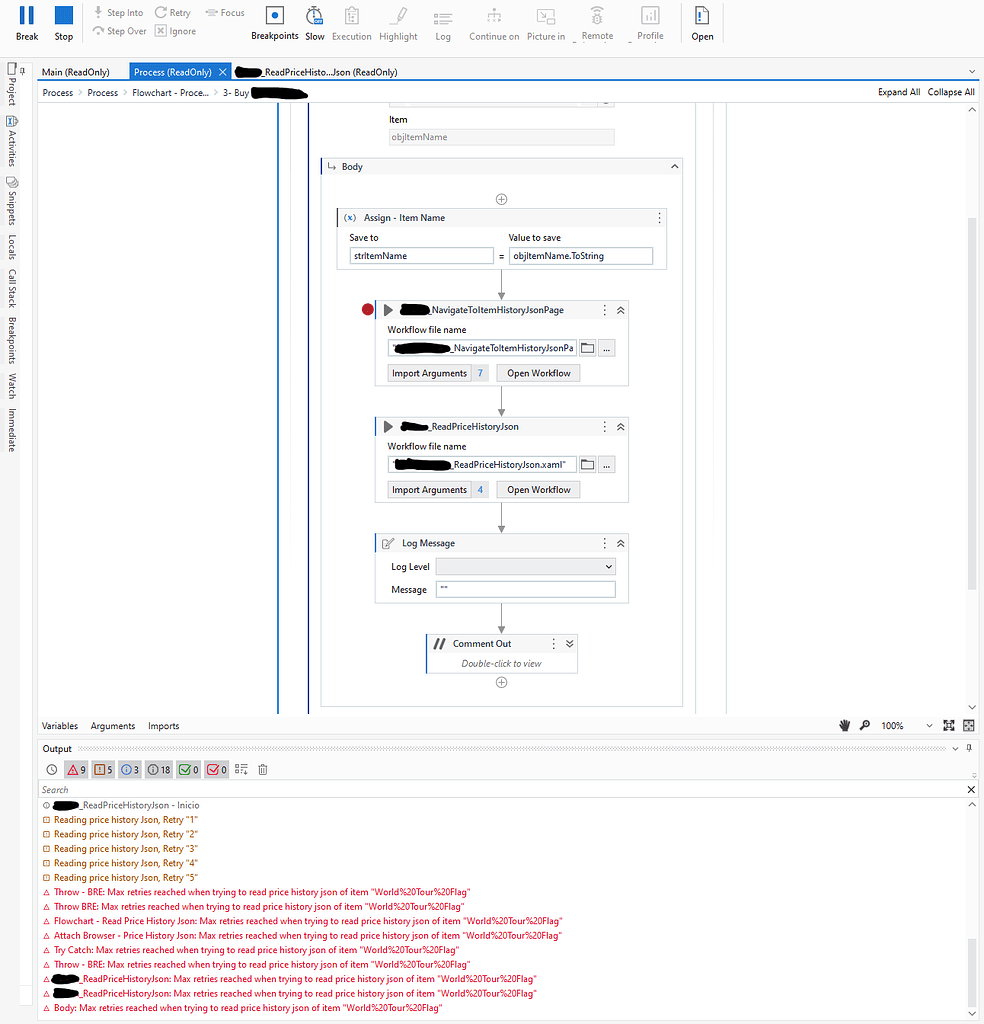Screen dimensions: 984x1024
Task: Toggle the errors filter in Output panel
Action: coord(75,769)
